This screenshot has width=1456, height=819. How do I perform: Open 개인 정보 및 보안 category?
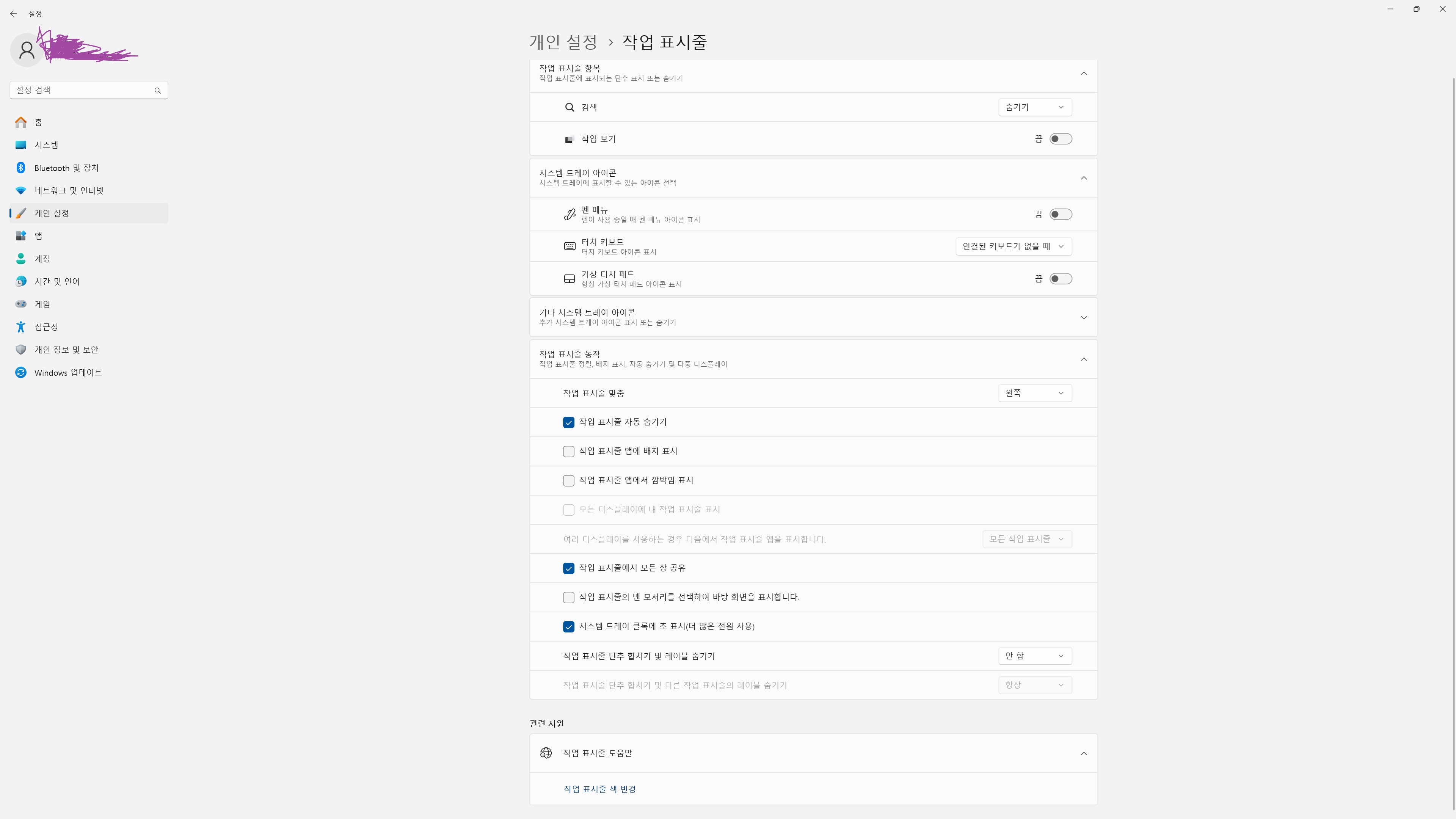coord(89,350)
